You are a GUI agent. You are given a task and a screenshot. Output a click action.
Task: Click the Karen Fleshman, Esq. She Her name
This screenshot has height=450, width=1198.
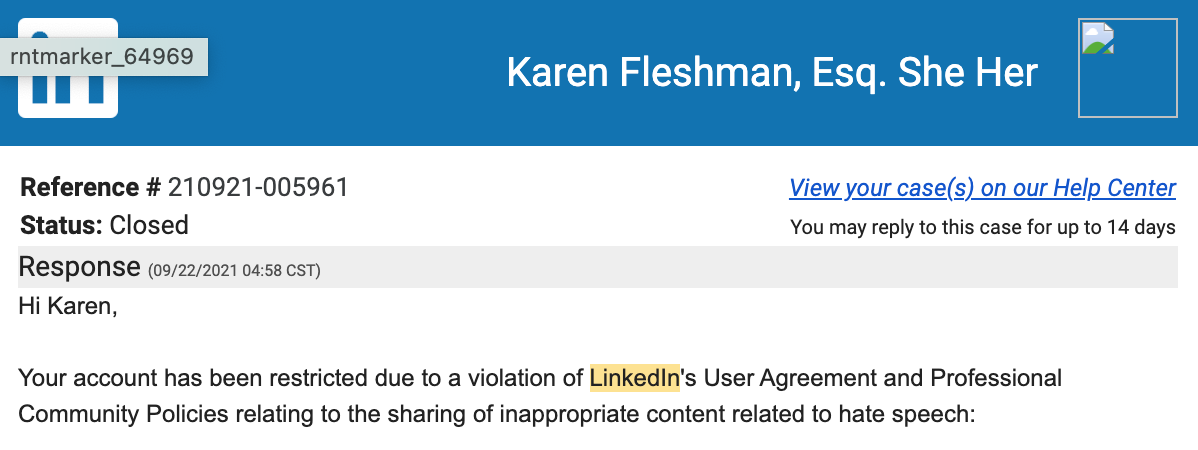coord(772,73)
